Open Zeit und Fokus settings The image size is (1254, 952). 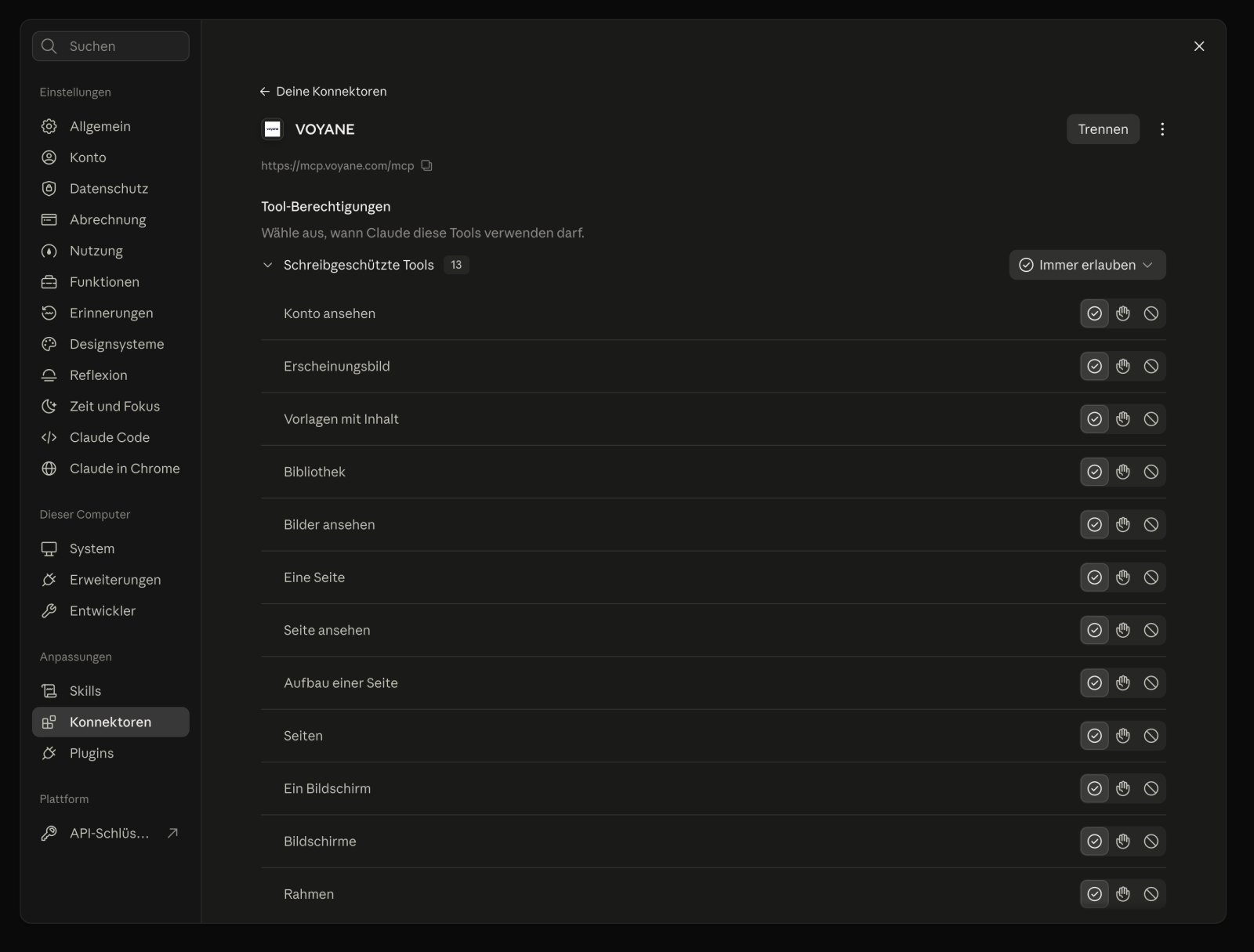[x=111, y=406]
